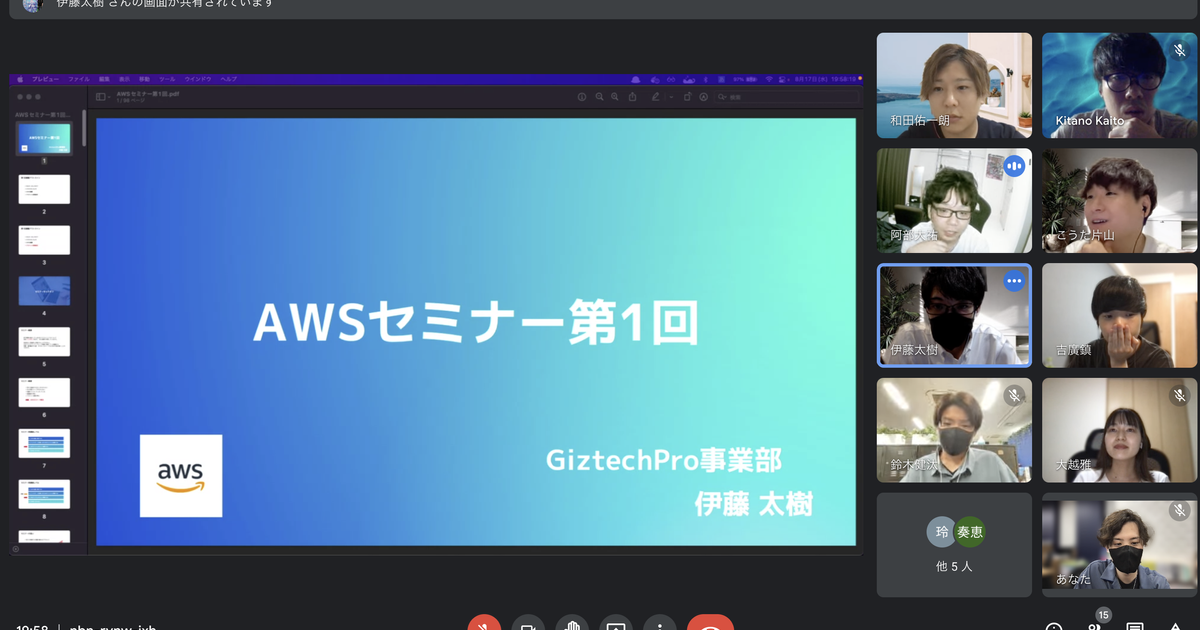Screen dimensions: 1200x630
Task: Open the ツール menu
Action: 167,78
